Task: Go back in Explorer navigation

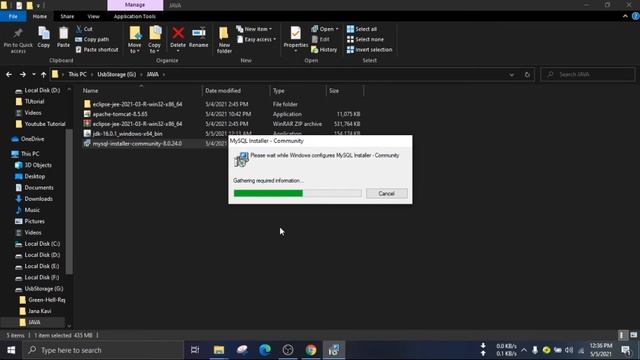Action: [x=9, y=74]
